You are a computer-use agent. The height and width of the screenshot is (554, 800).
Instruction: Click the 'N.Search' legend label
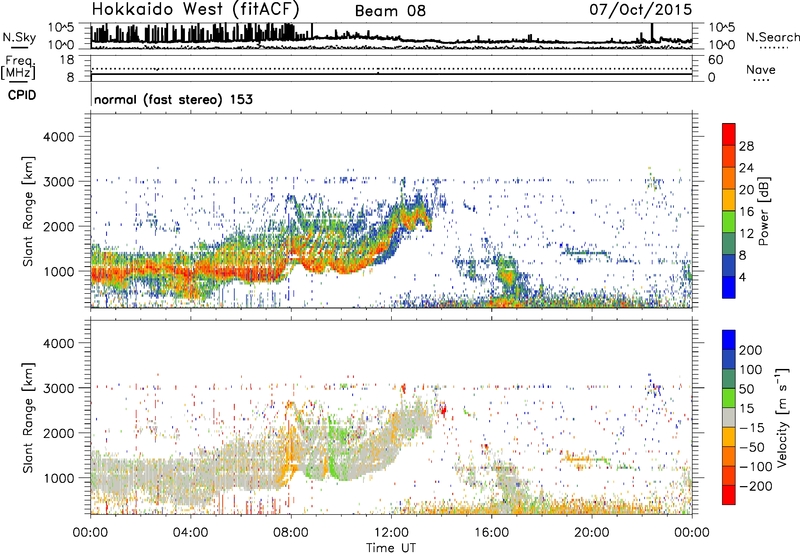coord(772,37)
